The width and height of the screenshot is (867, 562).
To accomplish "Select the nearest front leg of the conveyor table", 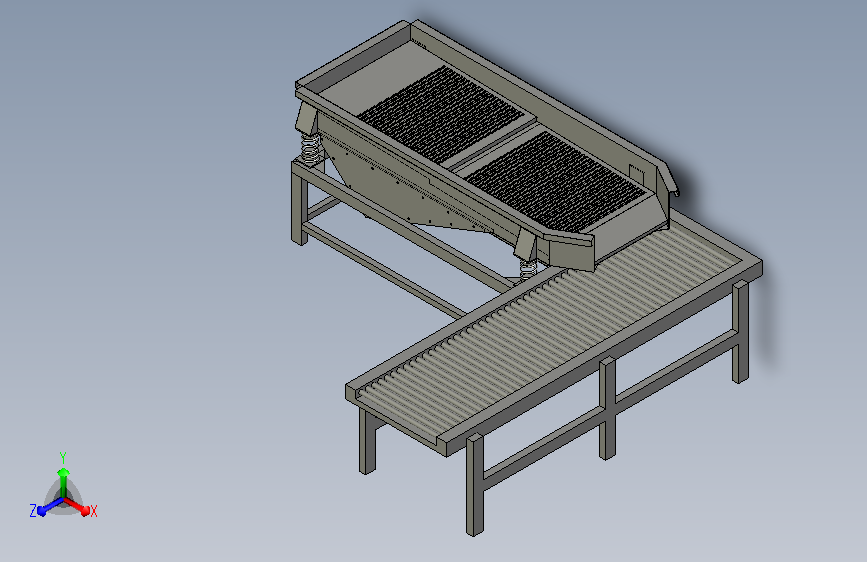I will click(474, 486).
